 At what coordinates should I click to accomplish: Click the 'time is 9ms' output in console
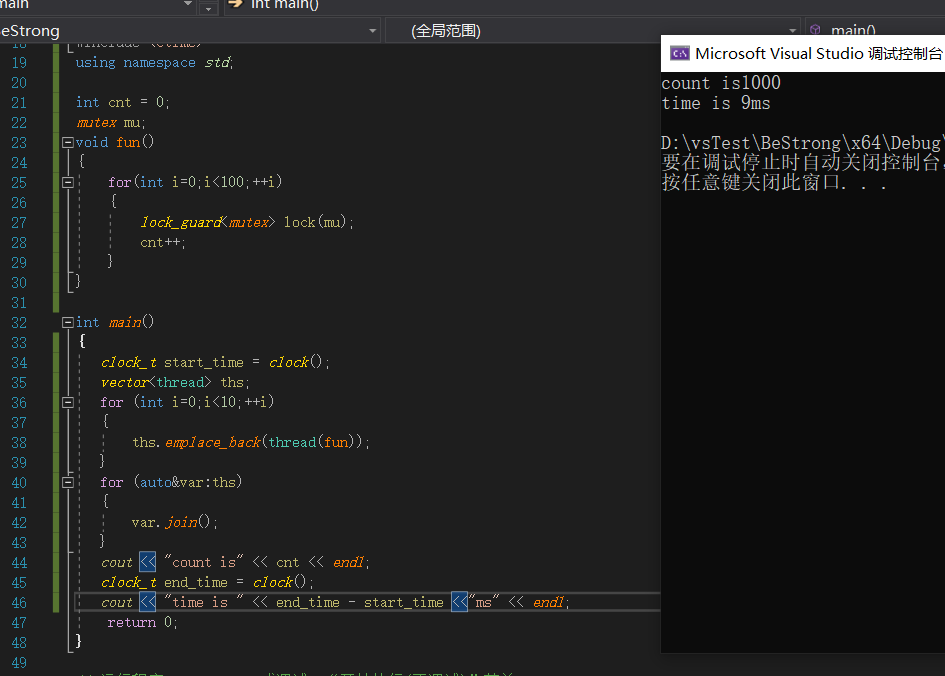(x=716, y=104)
